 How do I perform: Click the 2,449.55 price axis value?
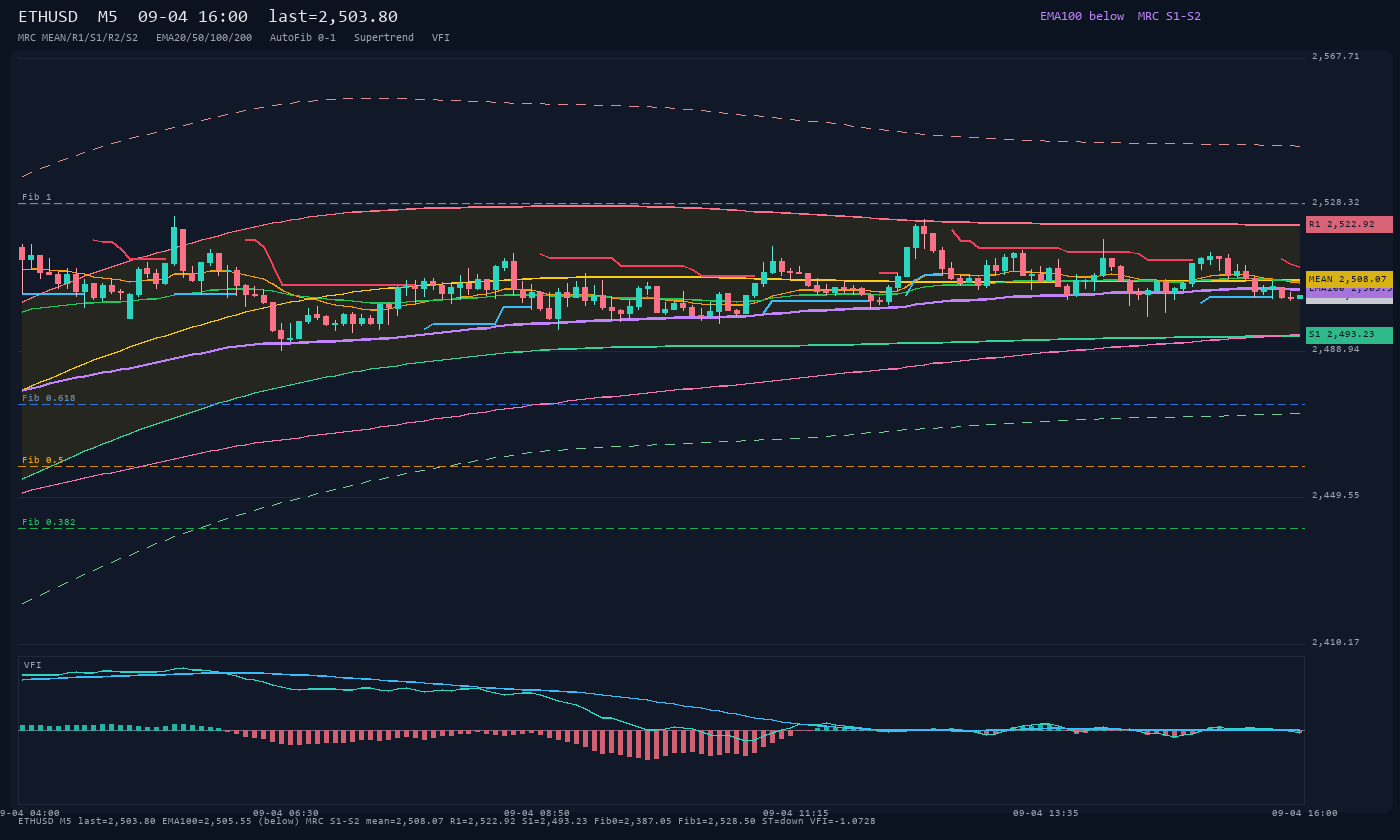tap(1336, 495)
